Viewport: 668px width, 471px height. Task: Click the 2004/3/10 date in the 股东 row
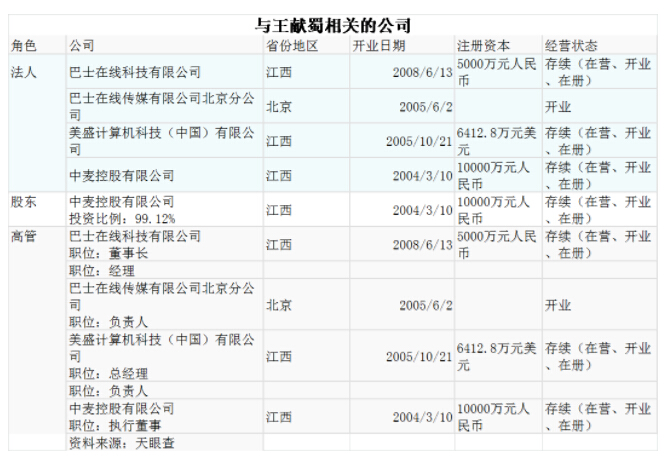(x=422, y=210)
